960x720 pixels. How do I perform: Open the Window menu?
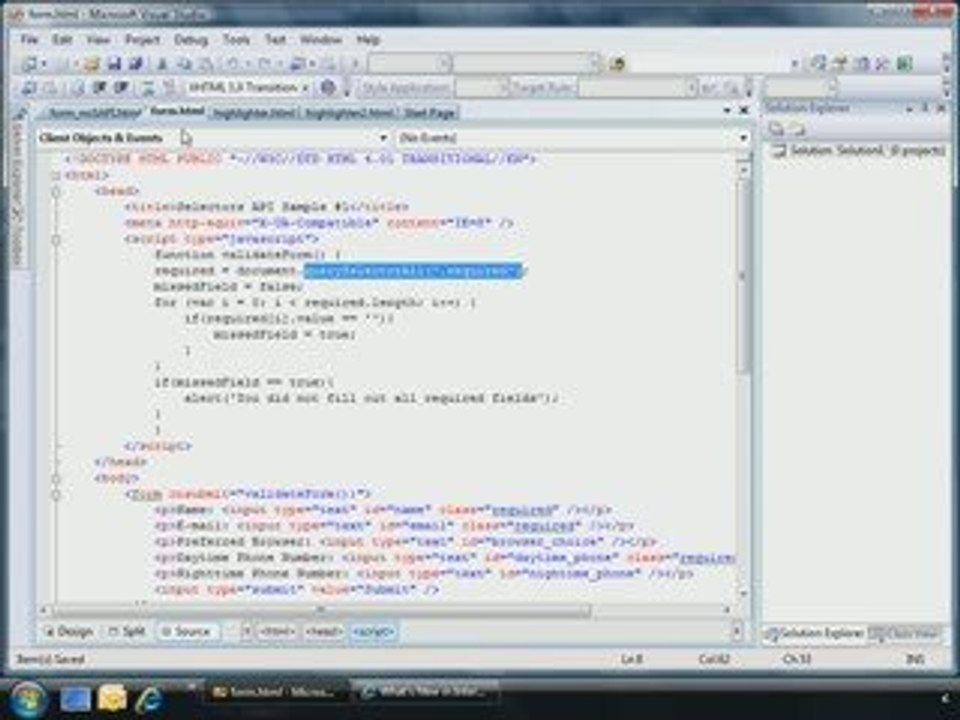coord(321,40)
